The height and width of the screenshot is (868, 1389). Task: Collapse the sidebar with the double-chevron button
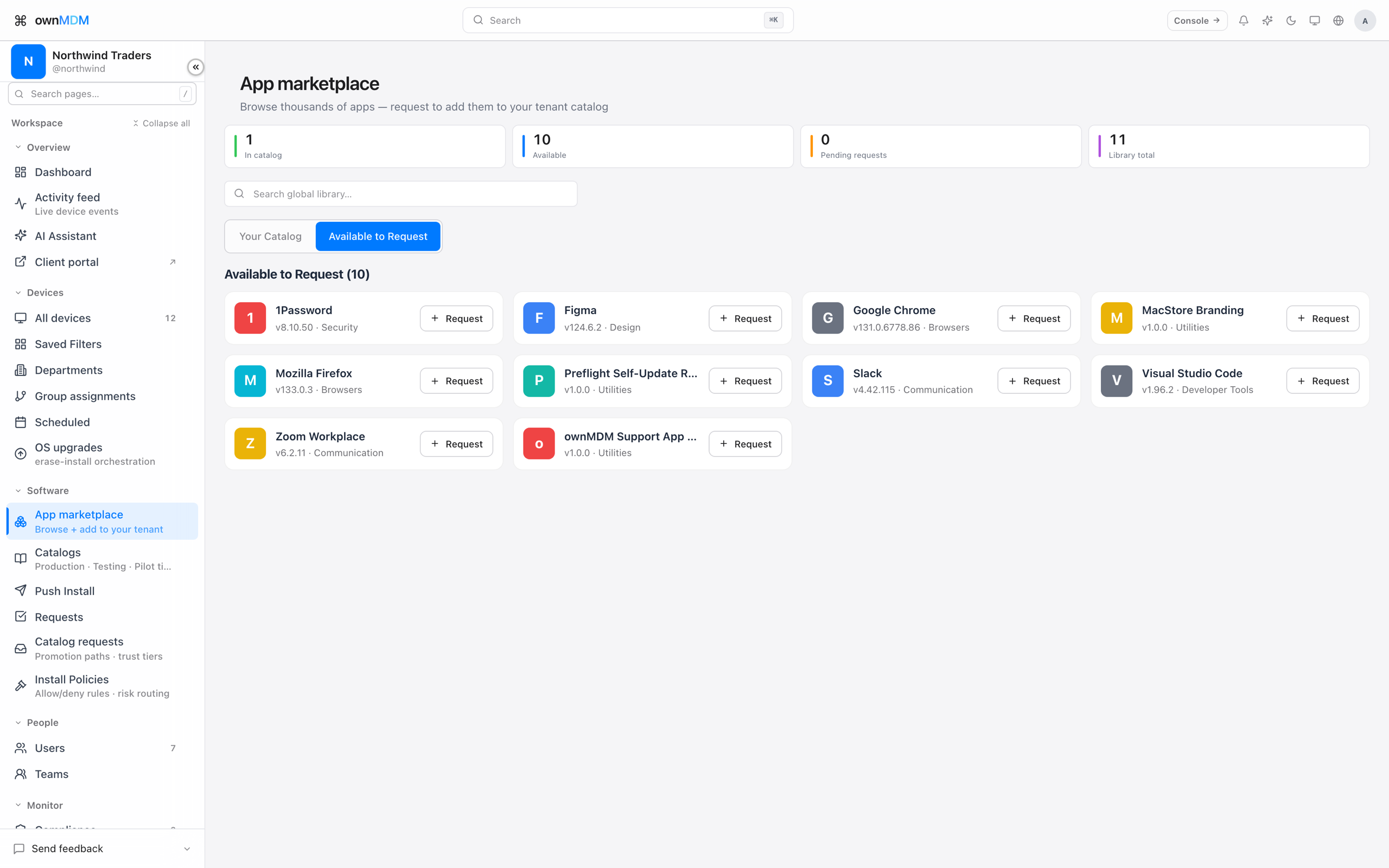196,67
